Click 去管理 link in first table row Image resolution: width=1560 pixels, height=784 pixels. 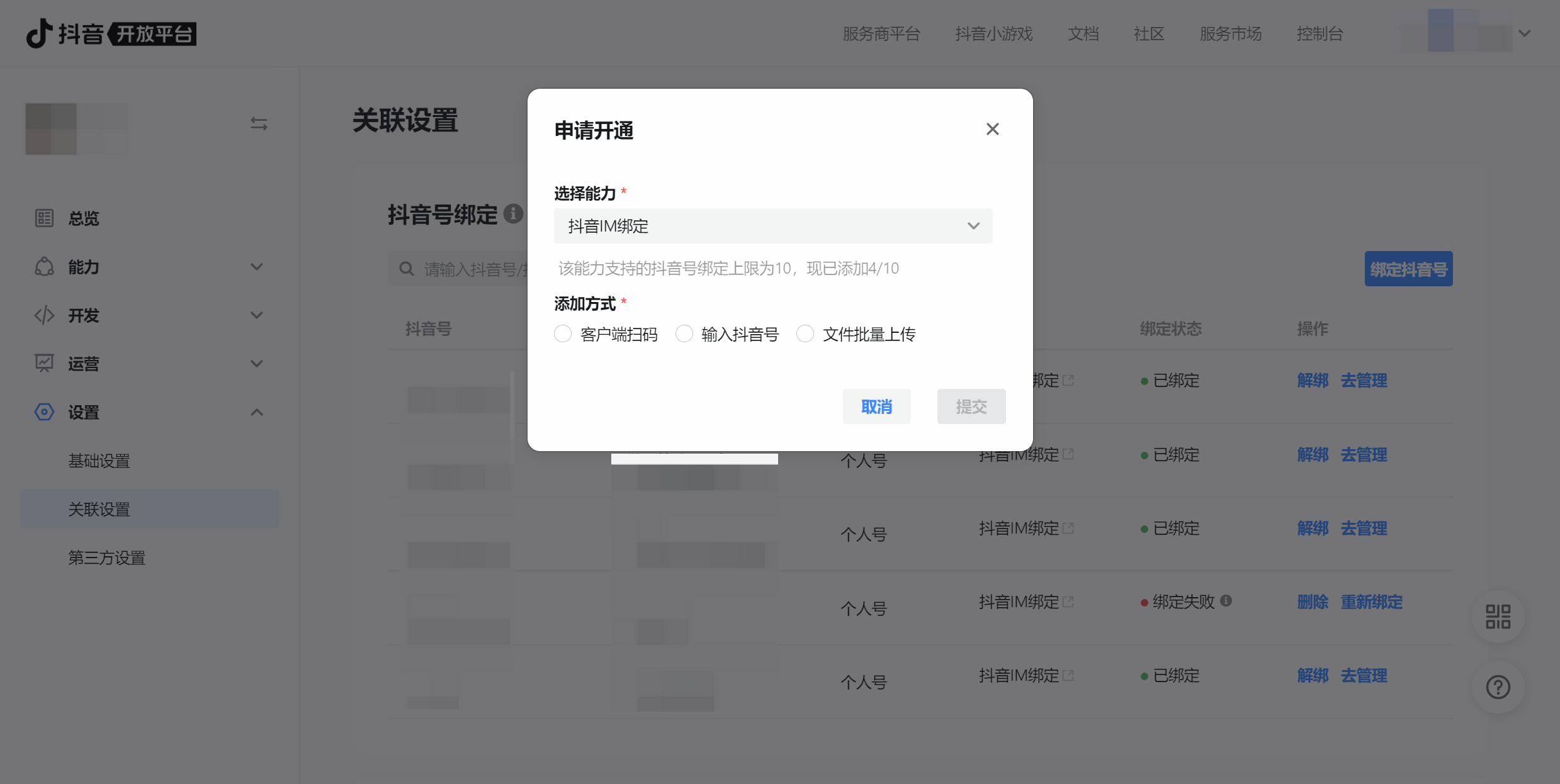pos(1364,380)
